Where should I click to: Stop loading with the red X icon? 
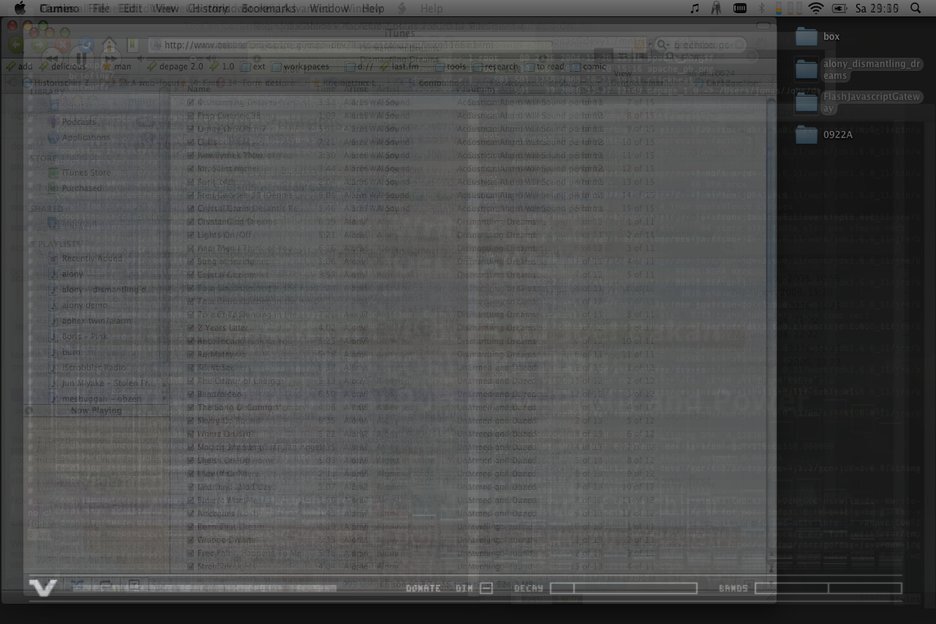pyautogui.click(x=62, y=45)
